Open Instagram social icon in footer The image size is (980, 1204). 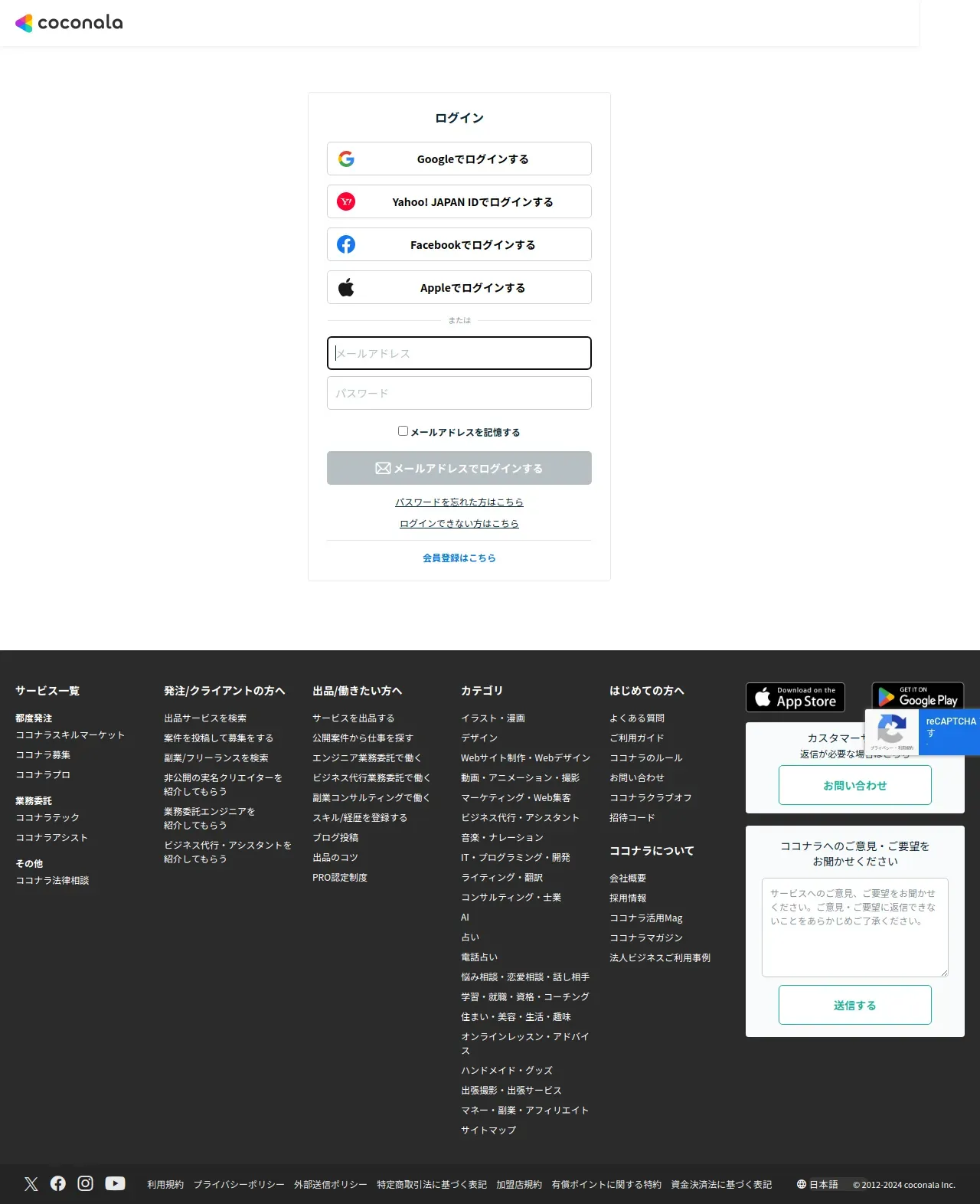[86, 1183]
